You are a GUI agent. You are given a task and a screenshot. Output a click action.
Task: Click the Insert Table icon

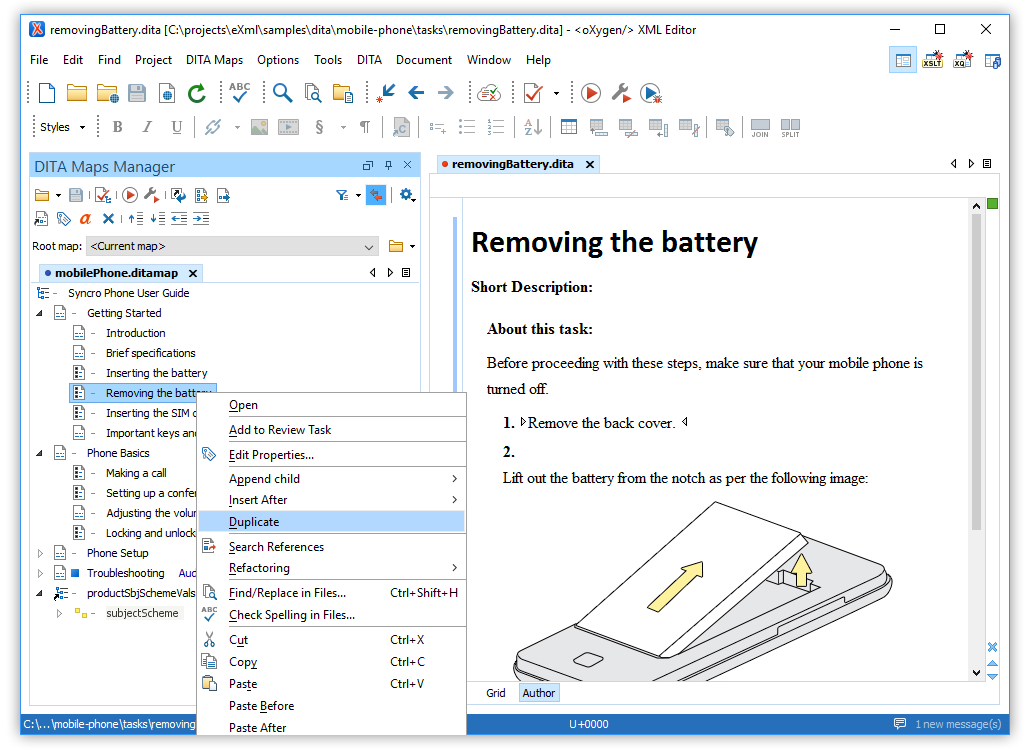(x=569, y=127)
